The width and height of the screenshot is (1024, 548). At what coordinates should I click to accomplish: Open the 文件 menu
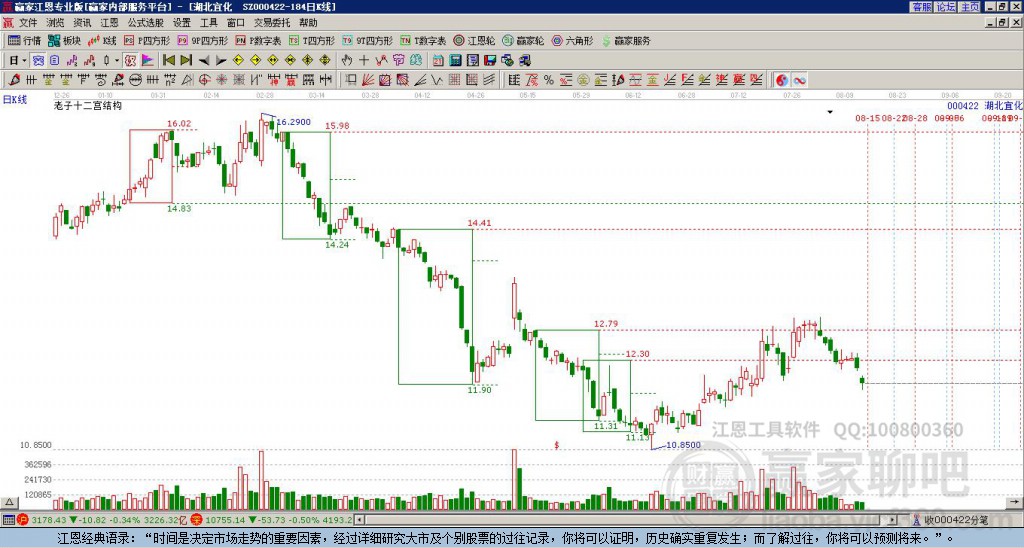click(x=28, y=23)
